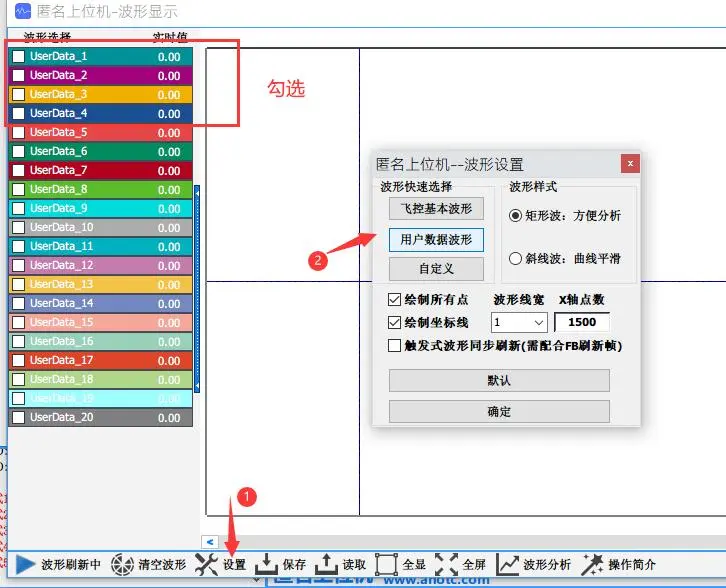Open 波形分析 waveform analysis icon
This screenshot has width=726, height=588.
[x=508, y=564]
